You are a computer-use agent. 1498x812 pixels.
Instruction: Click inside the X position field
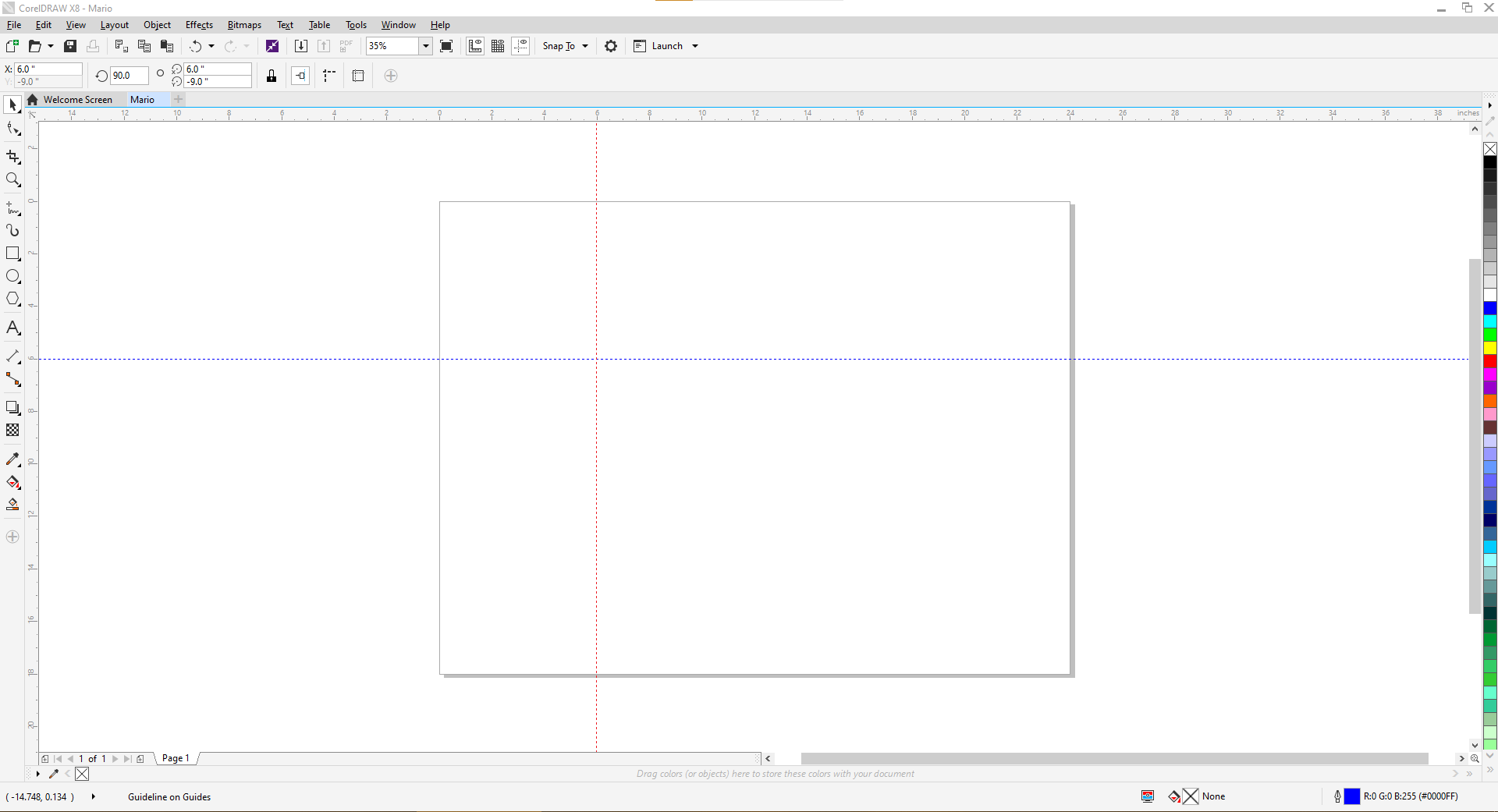(47, 69)
